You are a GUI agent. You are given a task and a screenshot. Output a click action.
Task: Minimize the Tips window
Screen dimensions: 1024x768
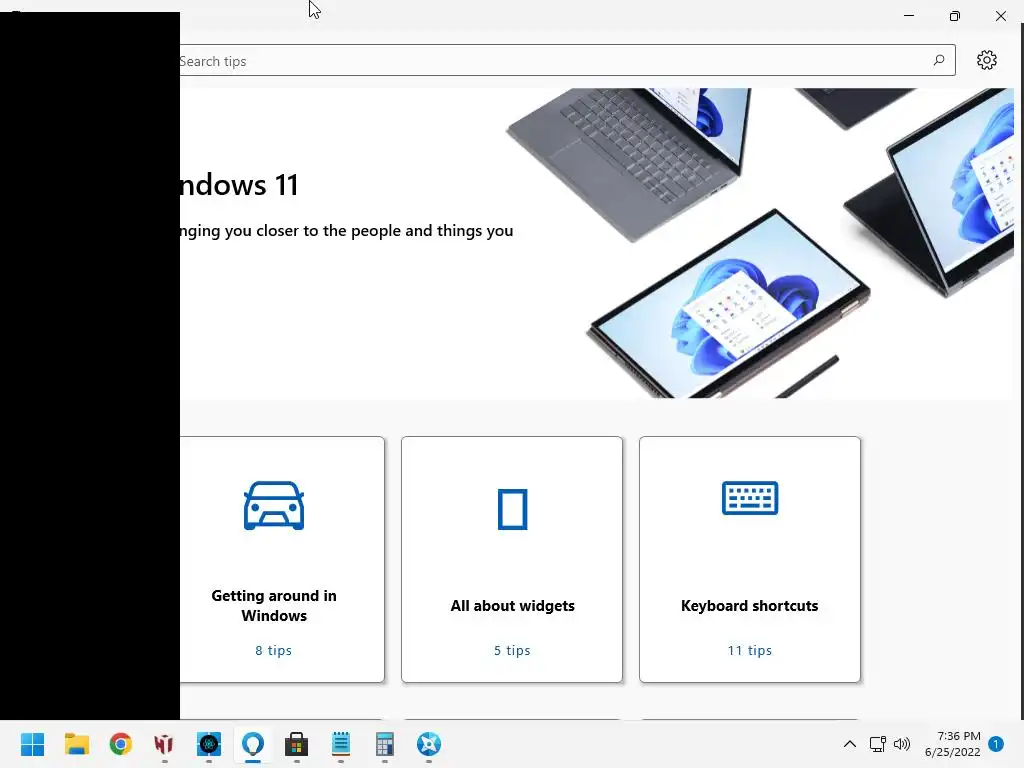tap(908, 16)
